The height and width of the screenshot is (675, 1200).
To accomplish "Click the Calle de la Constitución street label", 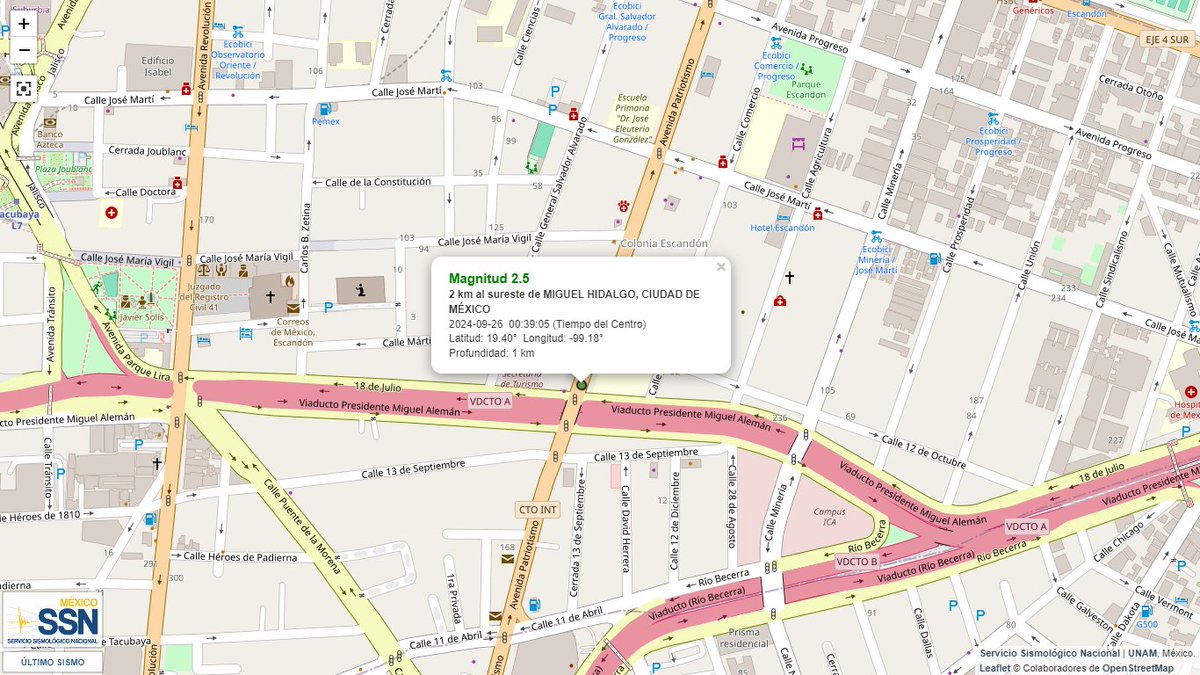I will pos(377,182).
